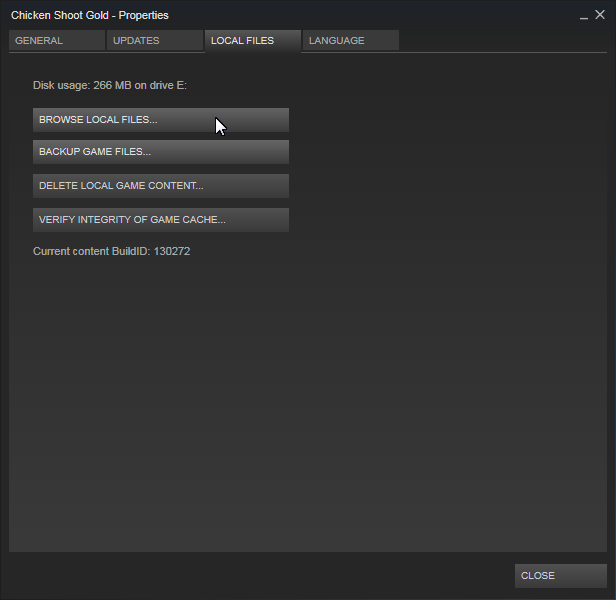
Task: Click the X icon in title bar
Action: tap(600, 15)
